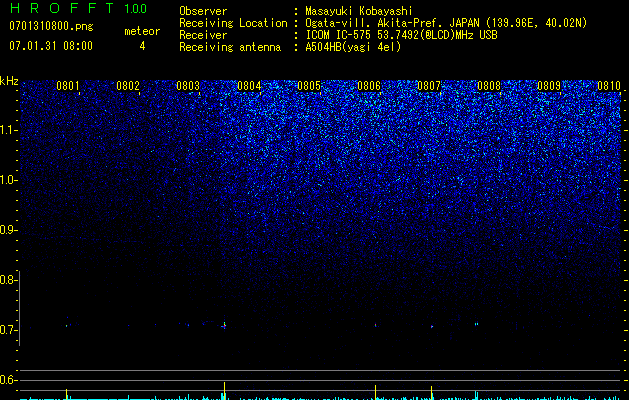
Task: Click the meteor count value 4
Action: pyautogui.click(x=142, y=46)
